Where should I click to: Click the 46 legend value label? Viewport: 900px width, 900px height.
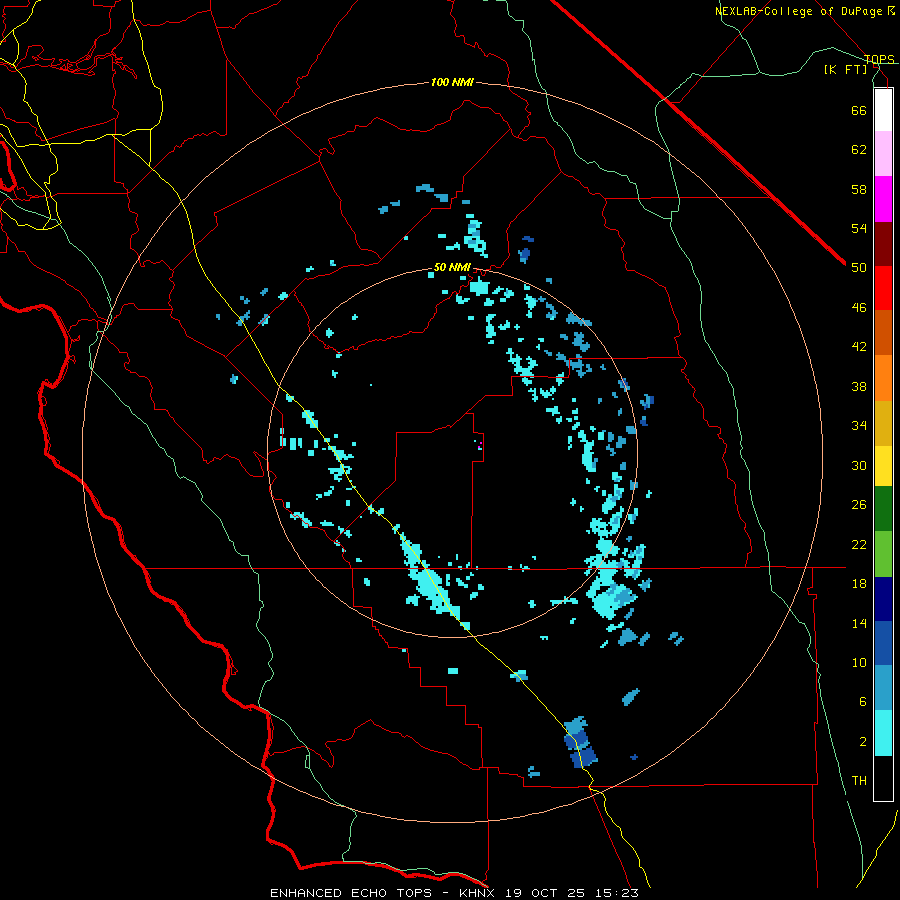click(859, 308)
